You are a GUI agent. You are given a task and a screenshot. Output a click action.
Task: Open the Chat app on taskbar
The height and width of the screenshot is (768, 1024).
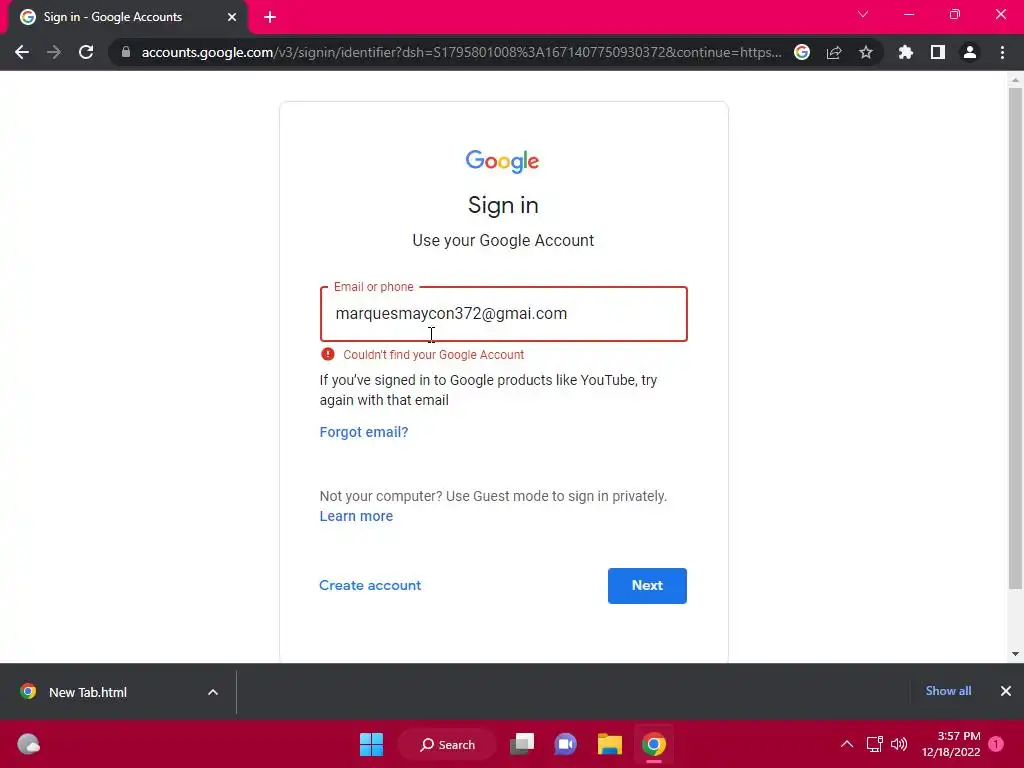(x=566, y=744)
